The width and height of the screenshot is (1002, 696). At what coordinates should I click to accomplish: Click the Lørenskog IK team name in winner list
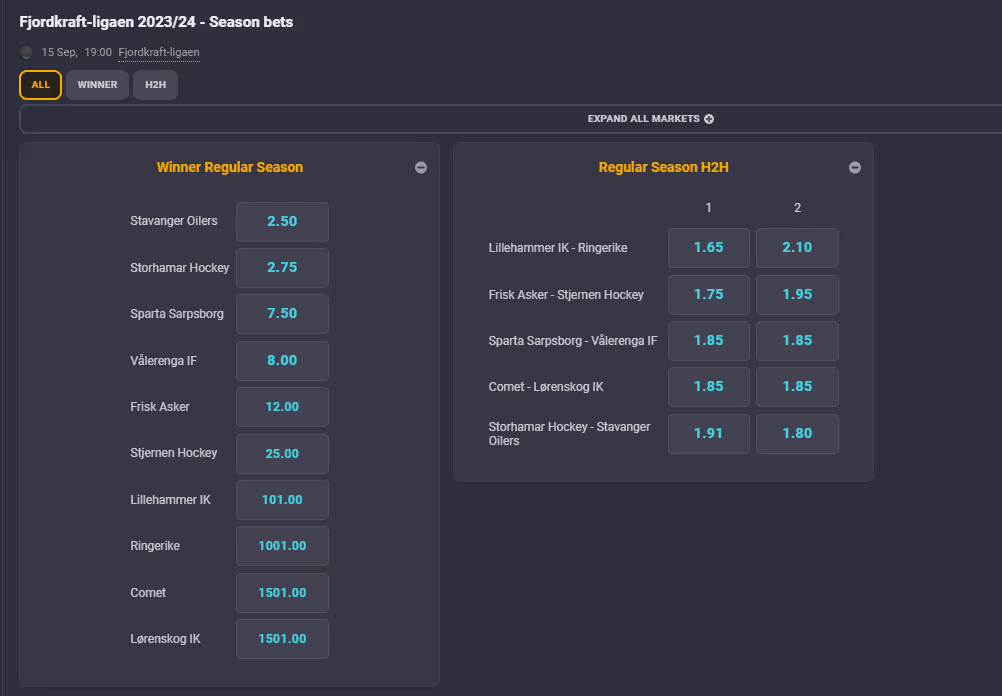[x=166, y=638]
